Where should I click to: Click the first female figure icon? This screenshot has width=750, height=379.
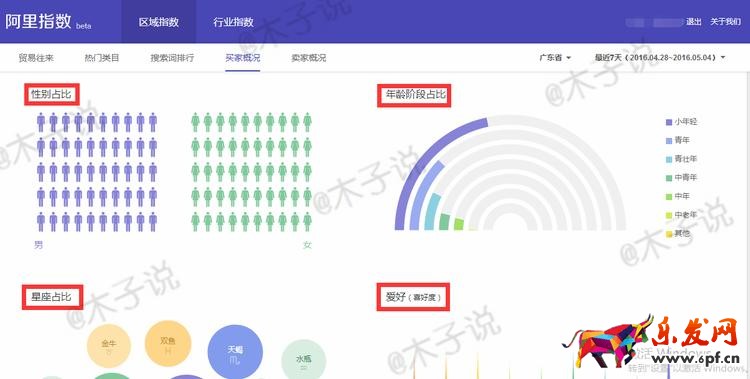[195, 123]
